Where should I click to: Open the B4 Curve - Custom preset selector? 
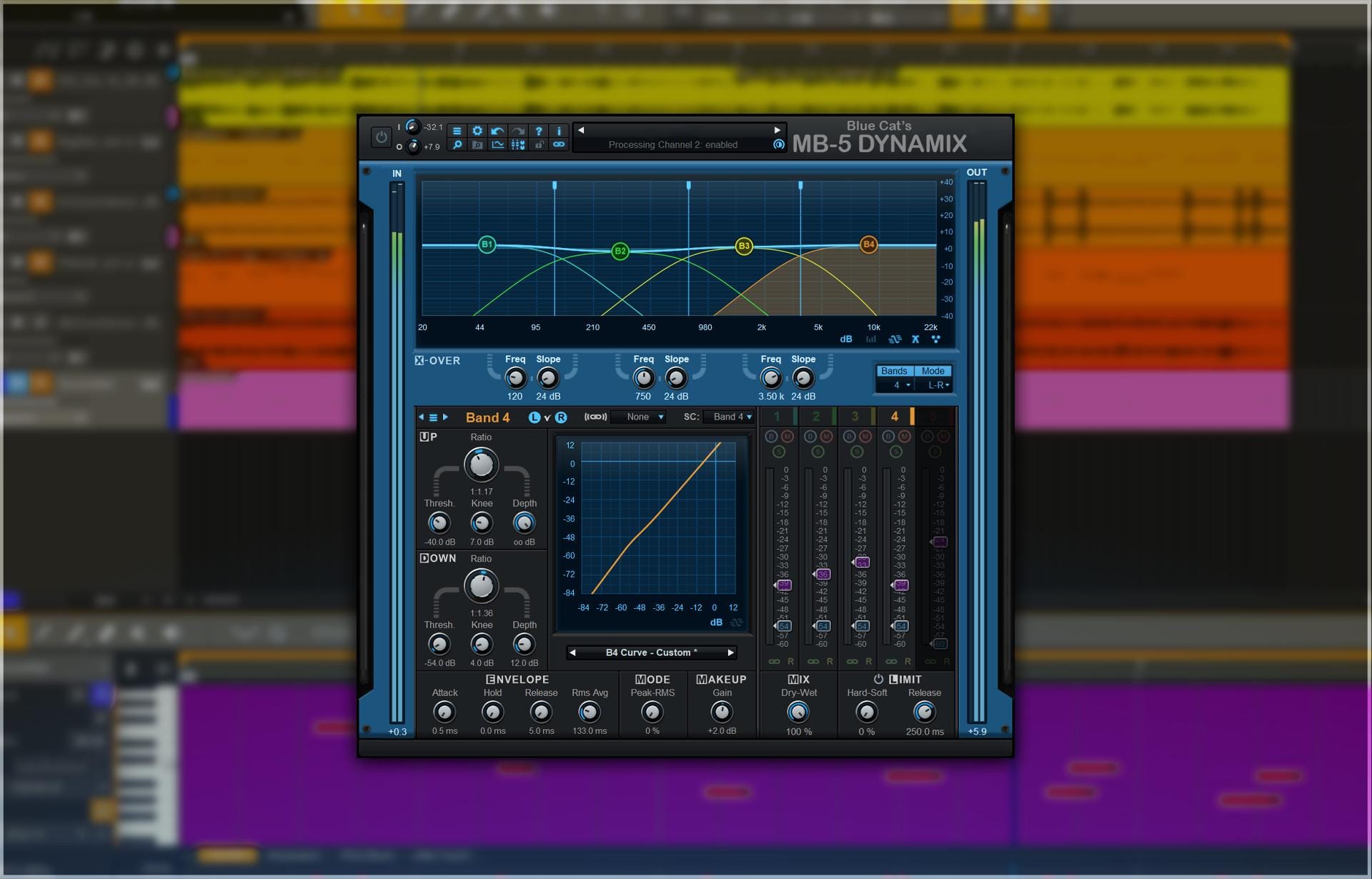[651, 652]
